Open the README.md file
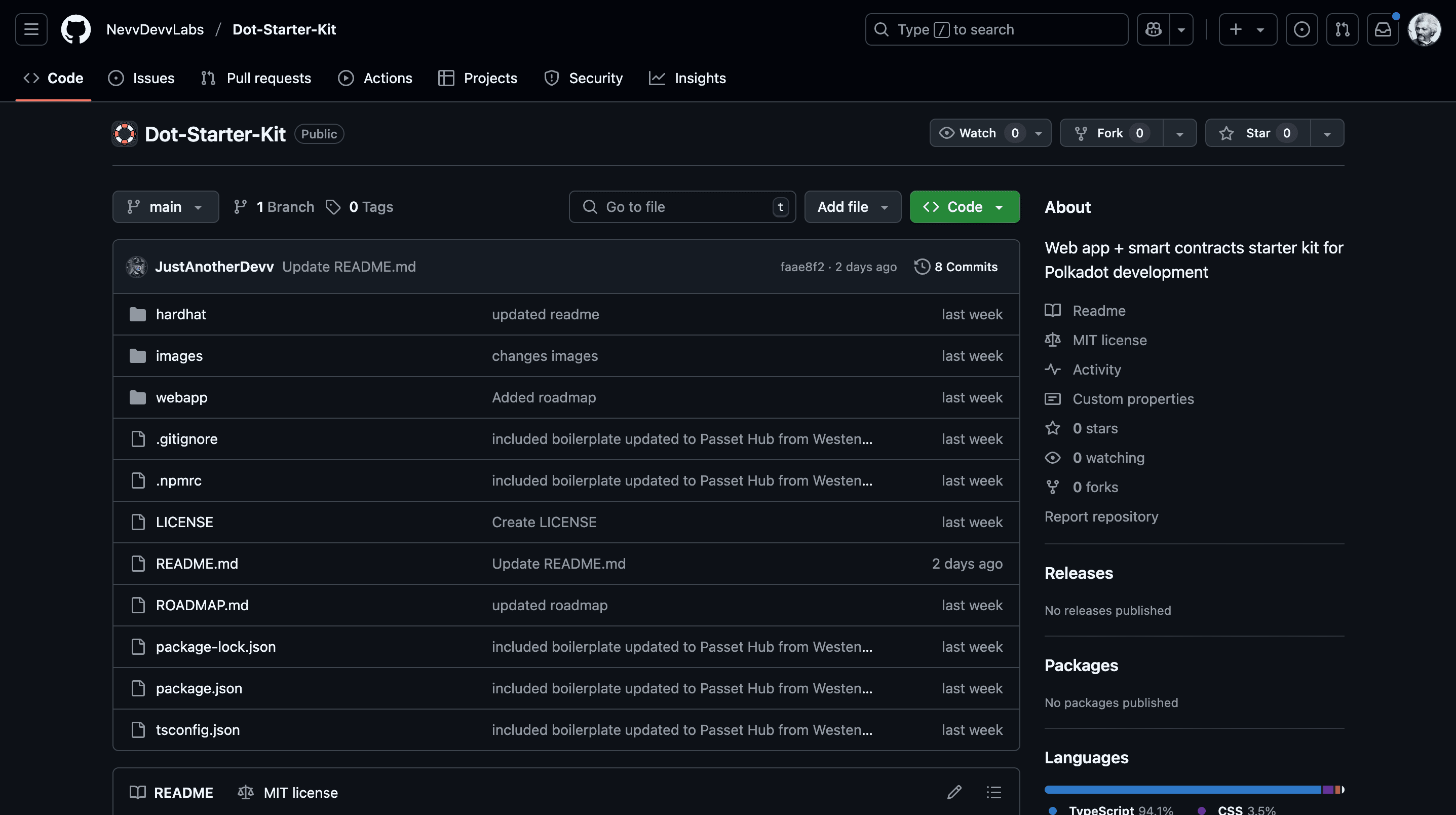This screenshot has height=815, width=1456. [x=197, y=564]
